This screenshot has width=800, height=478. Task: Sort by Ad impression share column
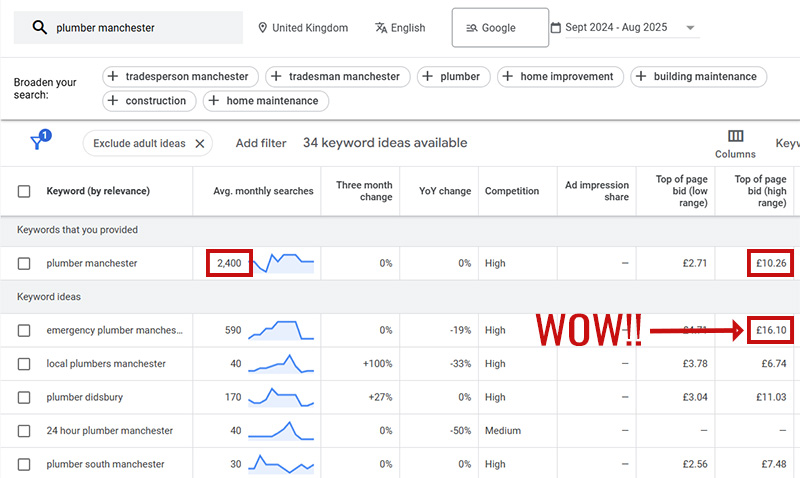point(597,191)
